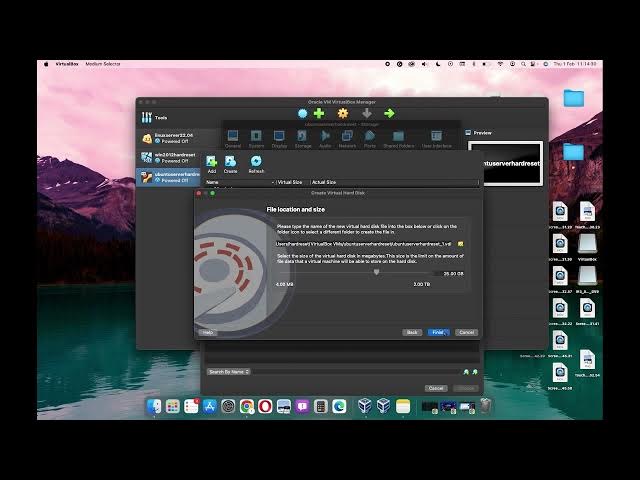Click the virtual hard disk file path field
Viewport: 640px width, 480px height.
(364, 244)
